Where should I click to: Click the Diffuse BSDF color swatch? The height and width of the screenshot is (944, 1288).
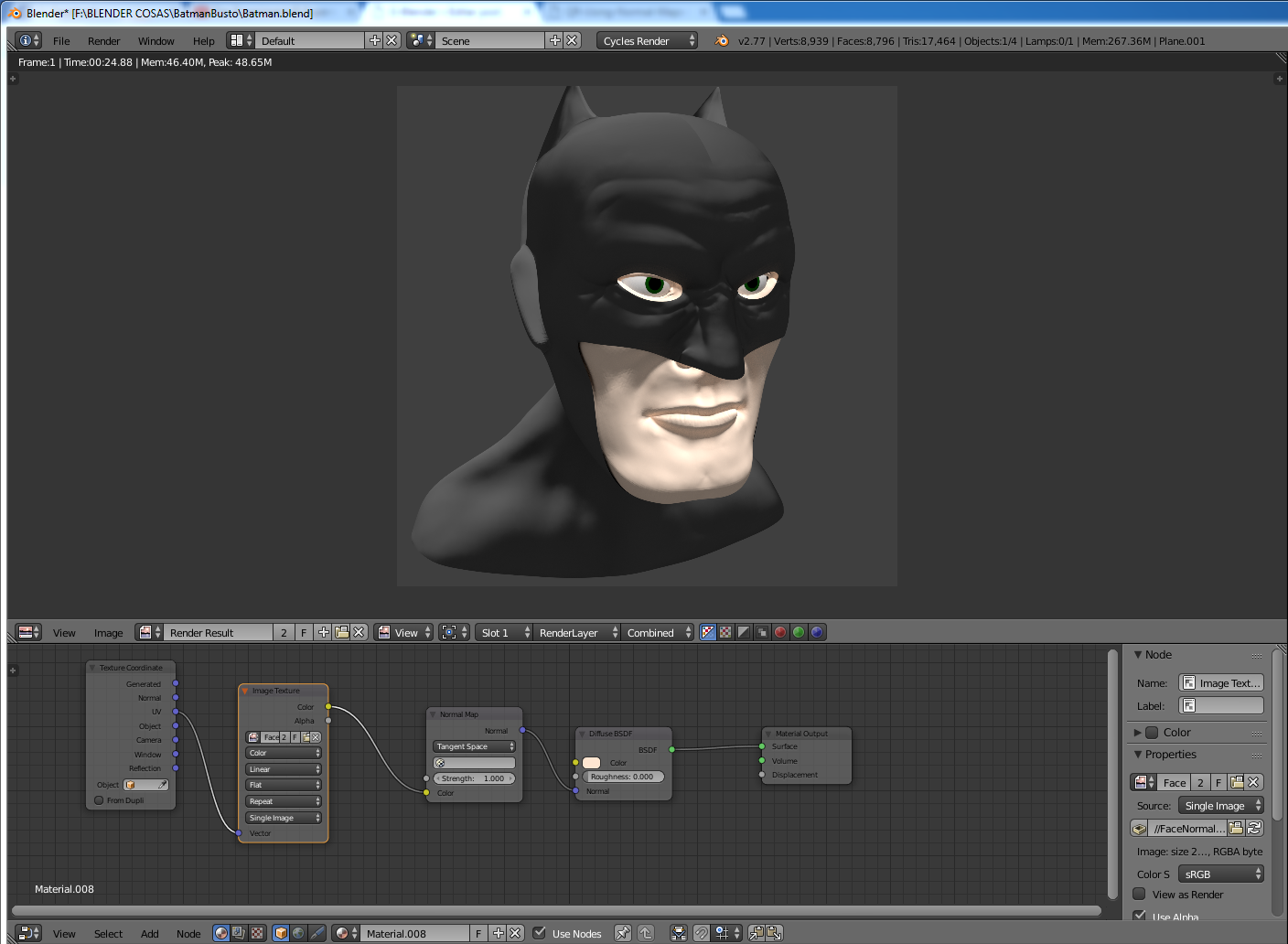tap(591, 762)
